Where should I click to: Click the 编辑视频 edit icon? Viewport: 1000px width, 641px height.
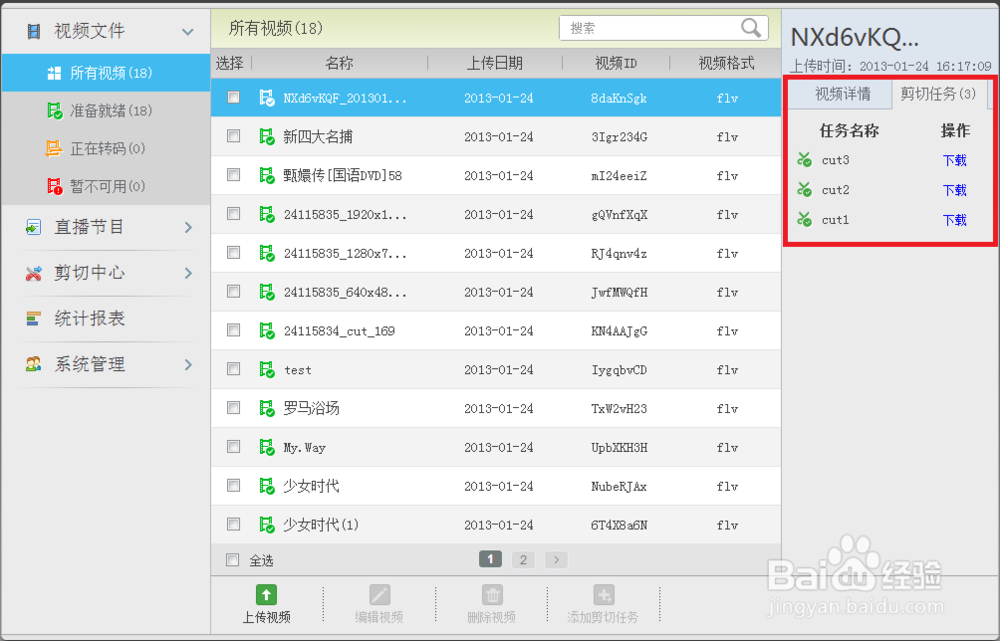click(x=378, y=594)
